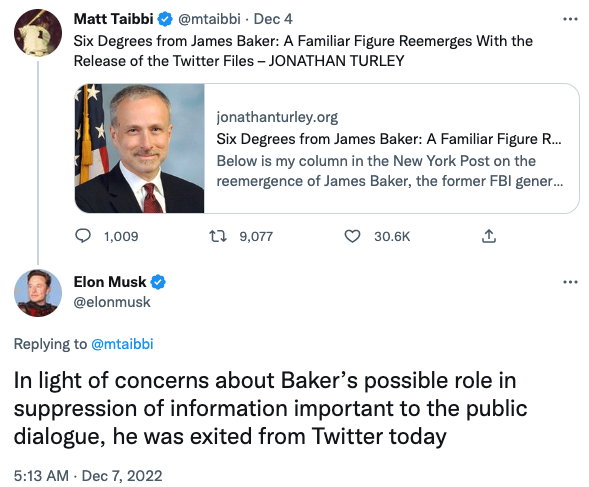Open Elon Musk's verified badge
The image size is (589, 487).
click(158, 282)
